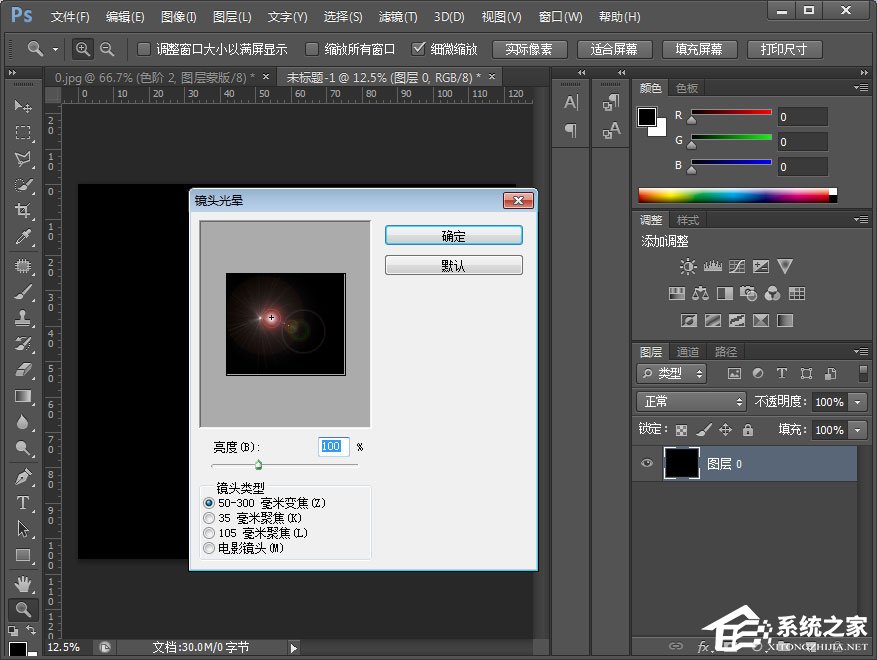Click the zoom out magnifier icon
This screenshot has width=877, height=660.
click(106, 49)
